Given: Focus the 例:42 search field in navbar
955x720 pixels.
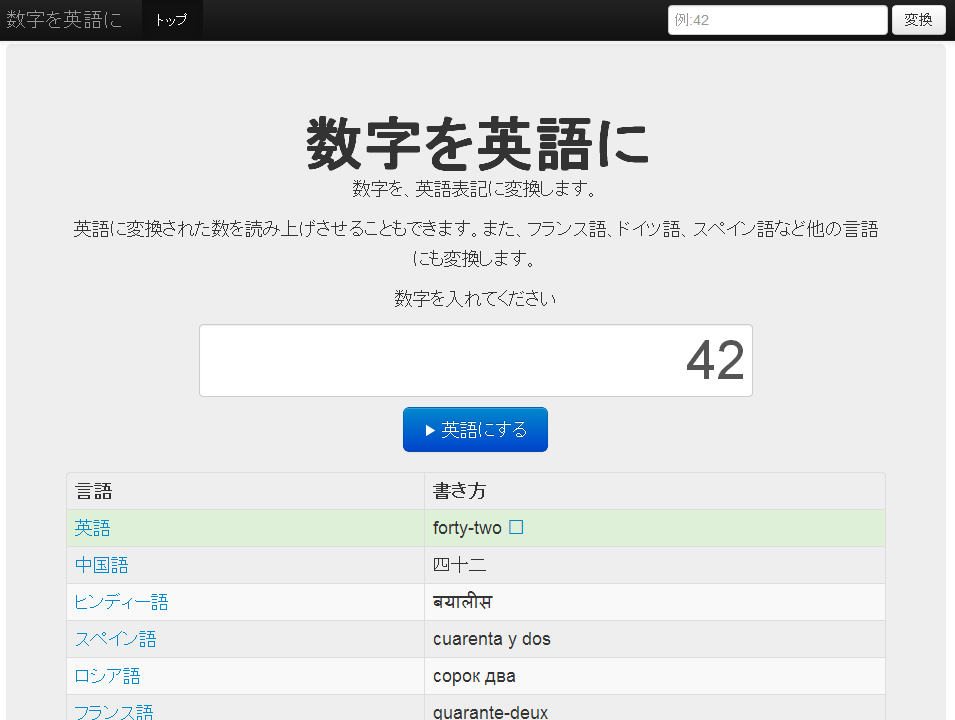Looking at the screenshot, I should coord(777,20).
